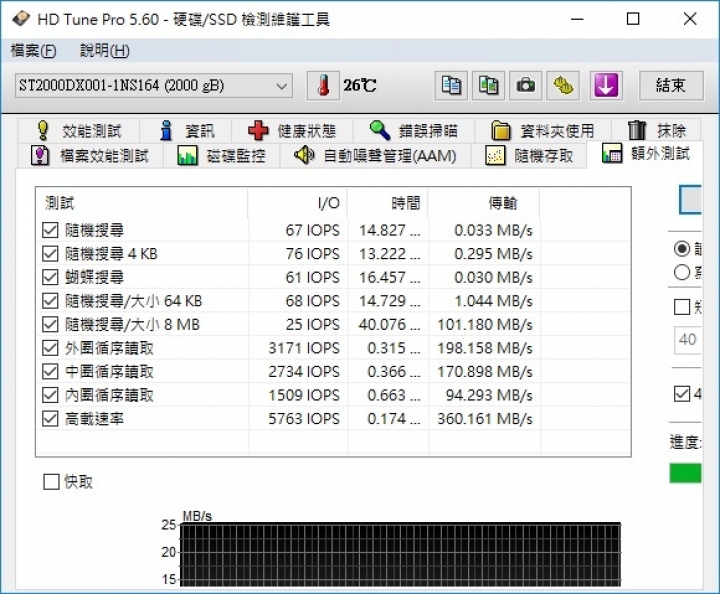The image size is (720, 594).
Task: Uncheck the 隨機搜尋 4 KB checkbox
Action: (x=50, y=253)
